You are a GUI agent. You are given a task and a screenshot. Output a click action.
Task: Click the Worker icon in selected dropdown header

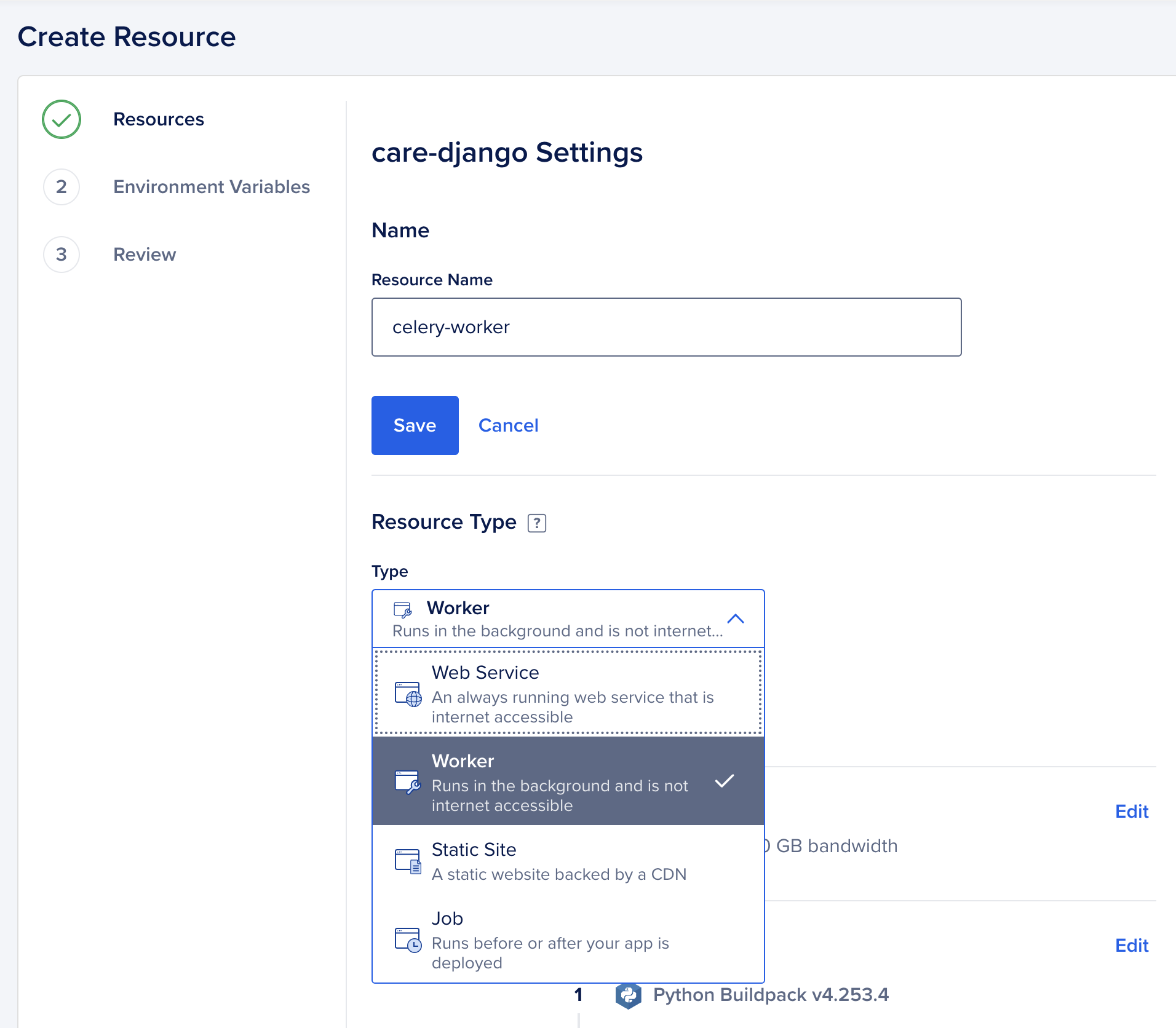tap(402, 609)
